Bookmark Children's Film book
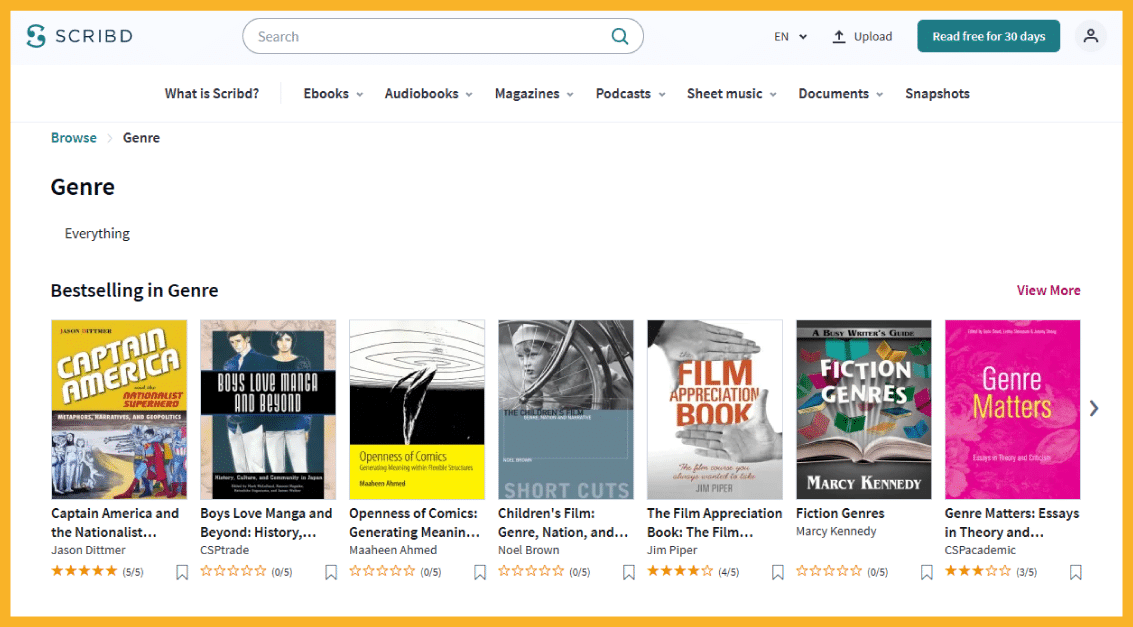The height and width of the screenshot is (627, 1133). point(629,572)
